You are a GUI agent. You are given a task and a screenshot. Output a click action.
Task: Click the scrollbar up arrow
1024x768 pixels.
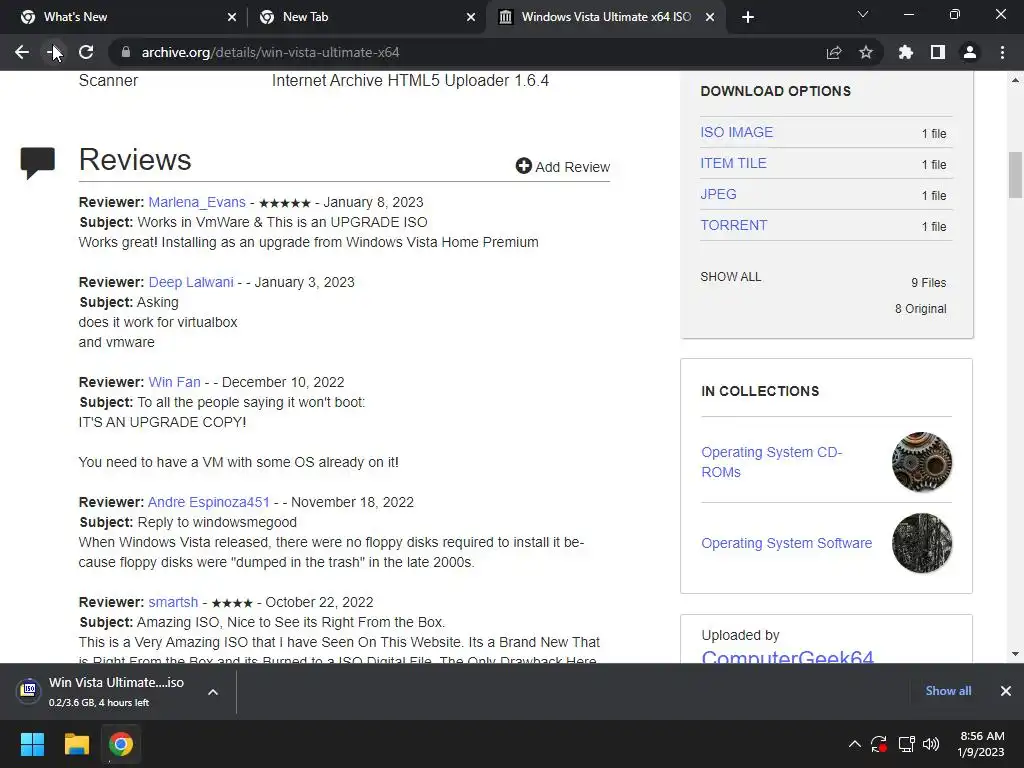pos(1015,80)
